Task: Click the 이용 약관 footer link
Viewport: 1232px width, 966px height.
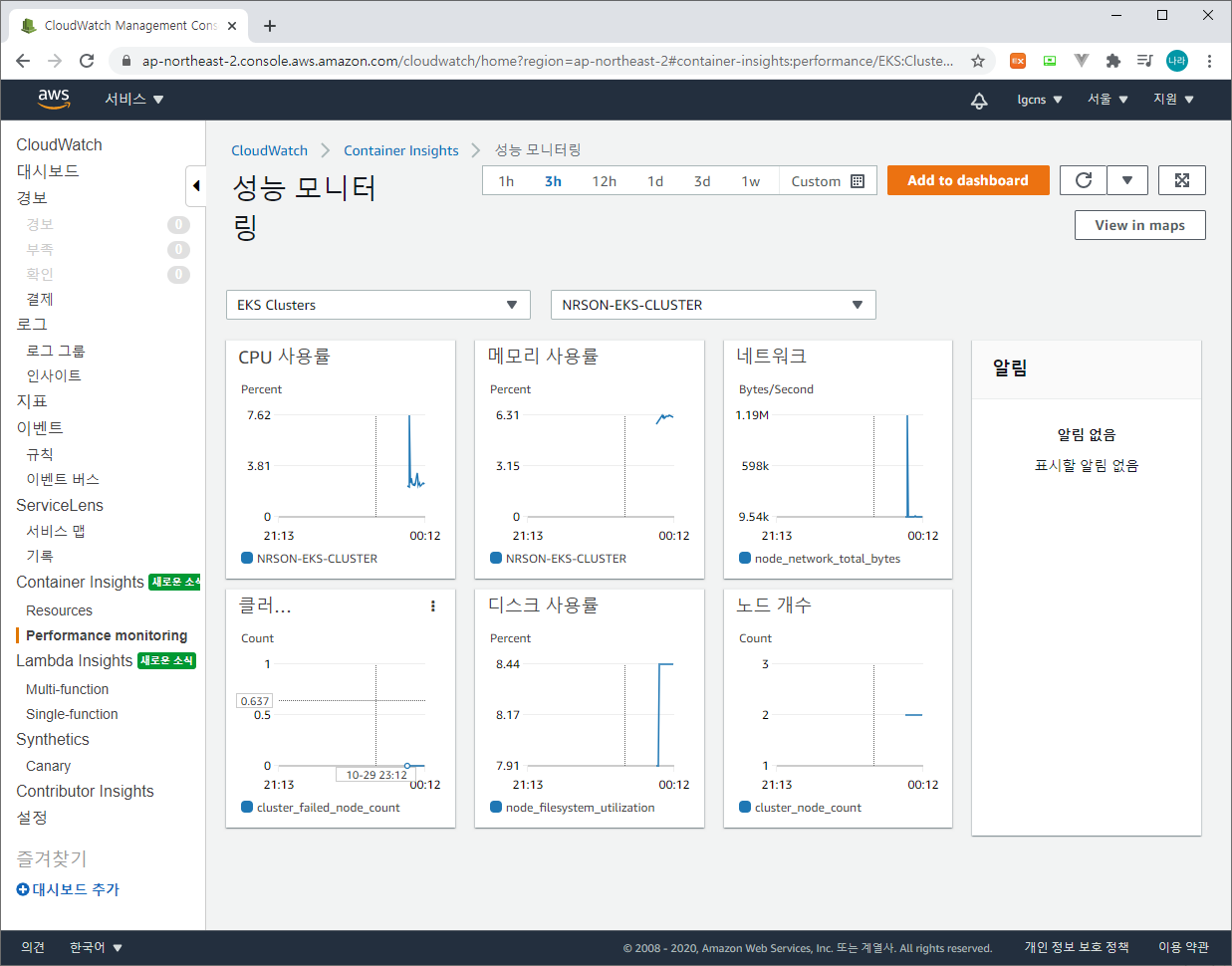Action: pyautogui.click(x=1183, y=947)
